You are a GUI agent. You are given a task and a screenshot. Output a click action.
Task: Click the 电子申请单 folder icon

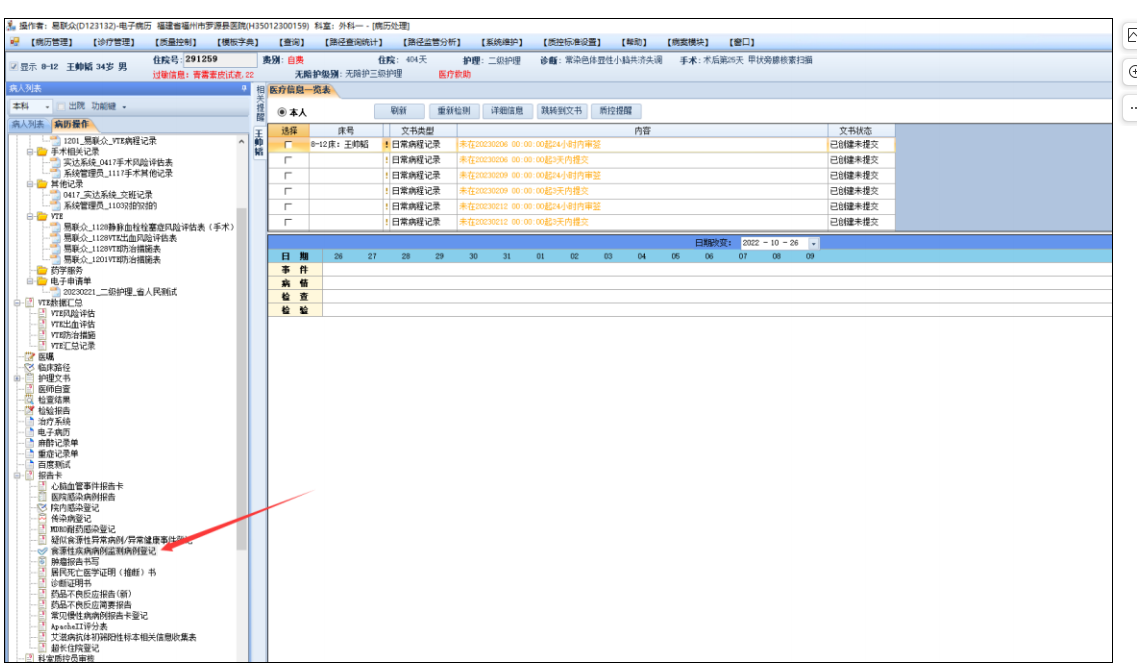pyautogui.click(x=42, y=281)
